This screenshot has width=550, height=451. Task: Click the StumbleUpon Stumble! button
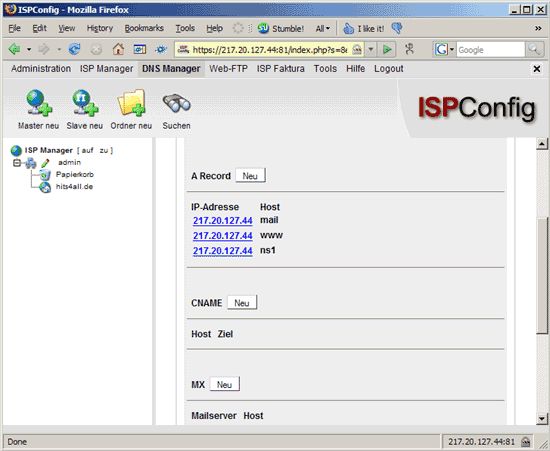click(x=281, y=28)
